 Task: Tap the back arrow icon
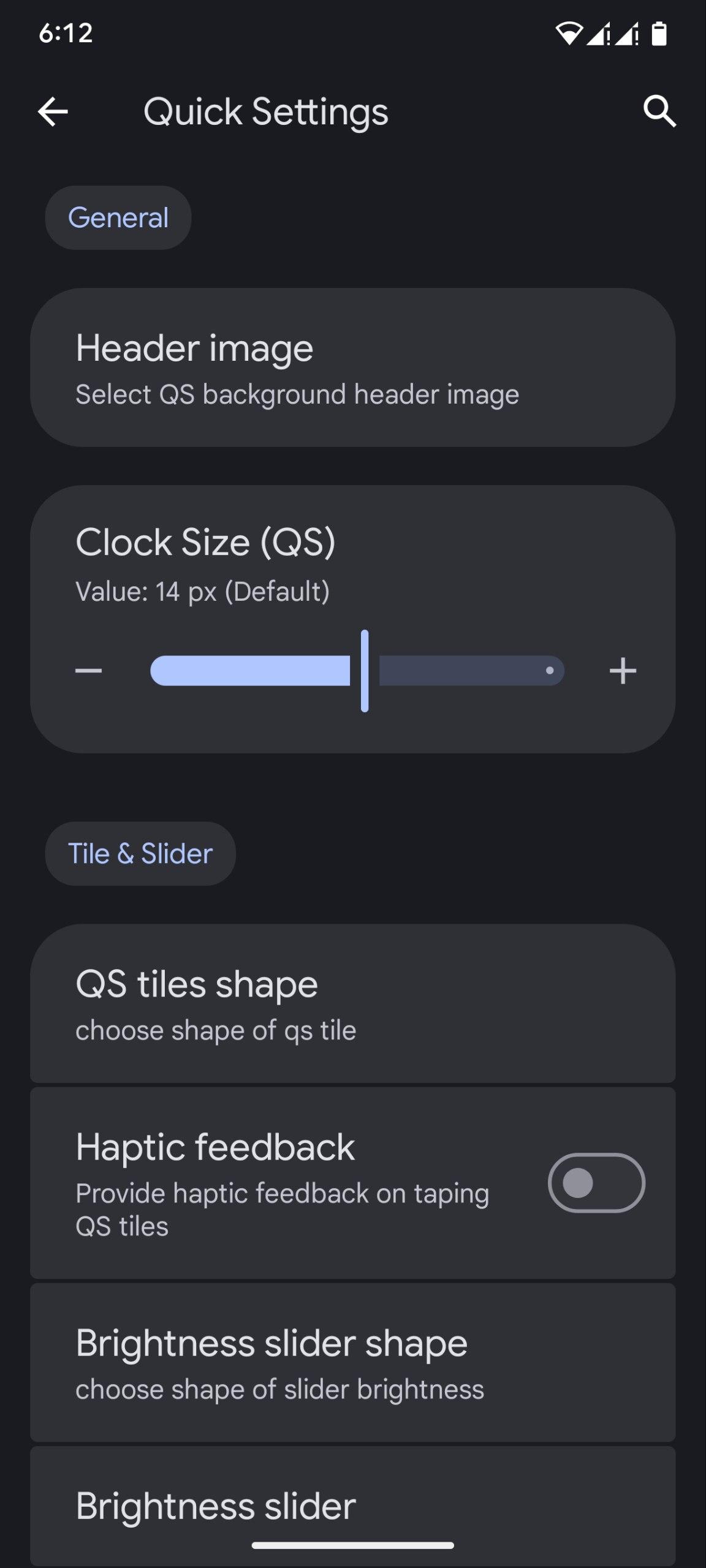[53, 111]
